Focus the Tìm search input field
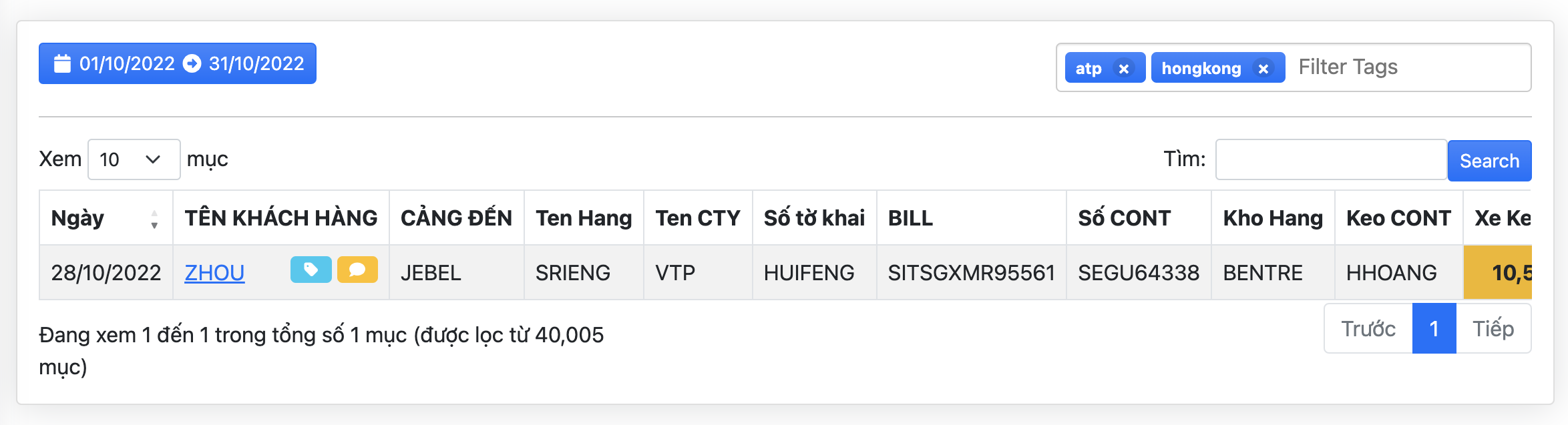 [x=1331, y=159]
